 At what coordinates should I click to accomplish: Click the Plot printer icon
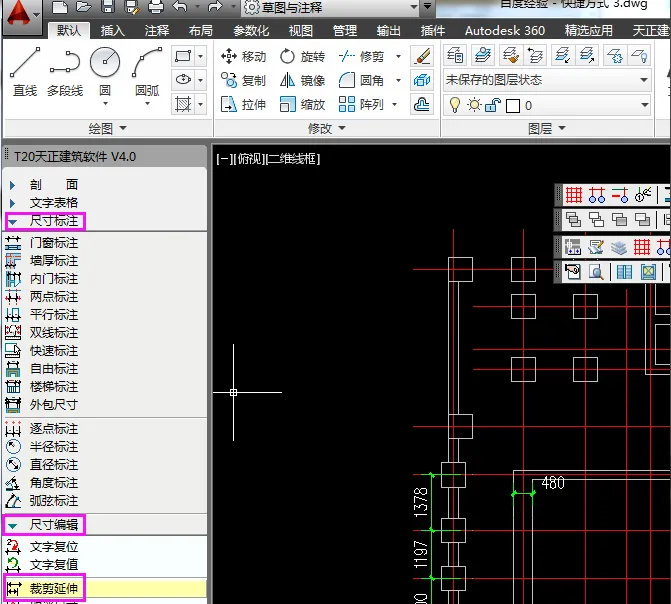[156, 6]
